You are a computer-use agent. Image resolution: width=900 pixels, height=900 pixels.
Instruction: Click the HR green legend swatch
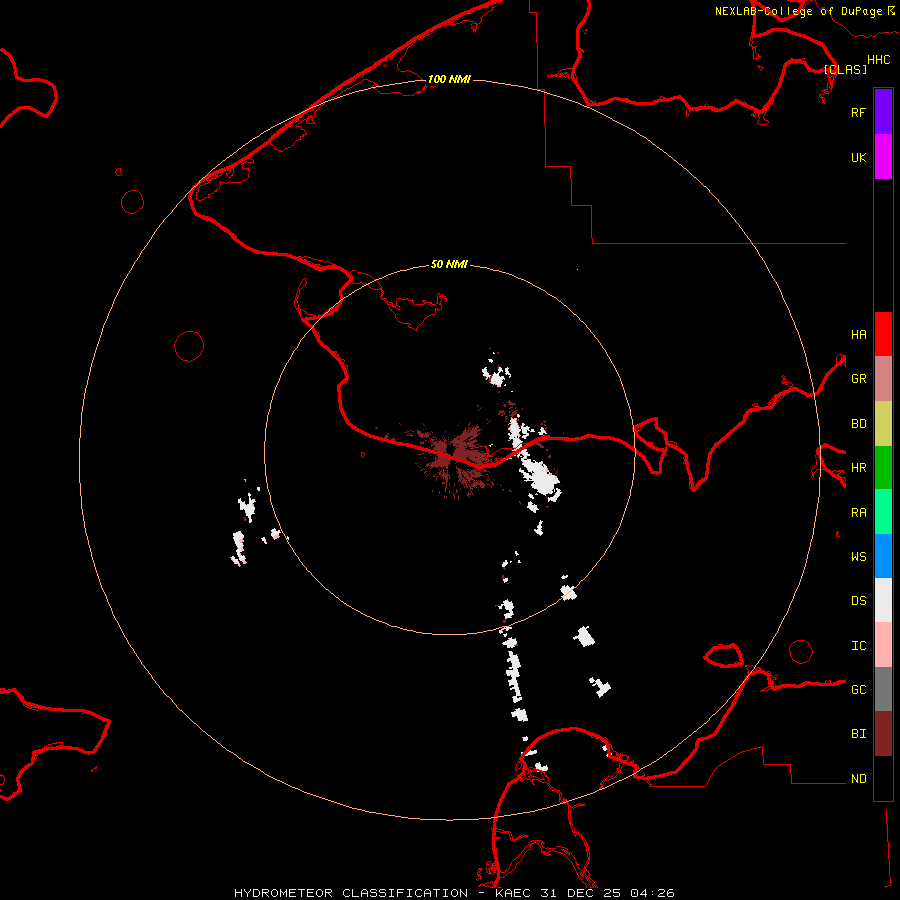click(883, 468)
